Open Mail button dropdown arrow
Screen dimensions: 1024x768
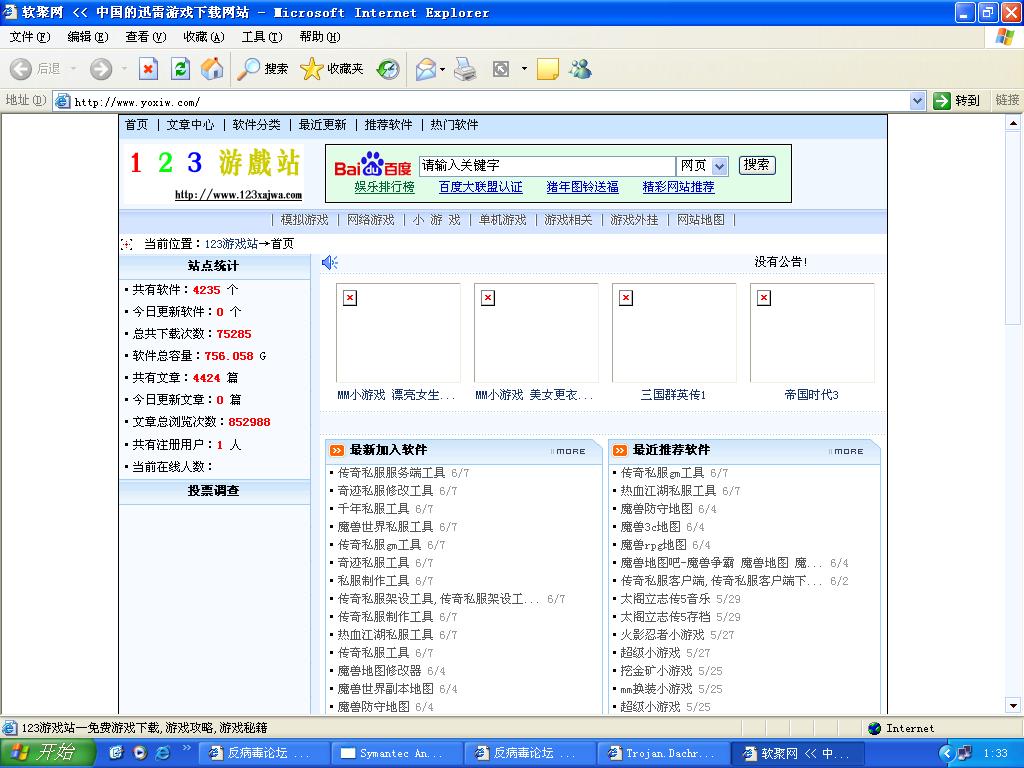tap(442, 69)
